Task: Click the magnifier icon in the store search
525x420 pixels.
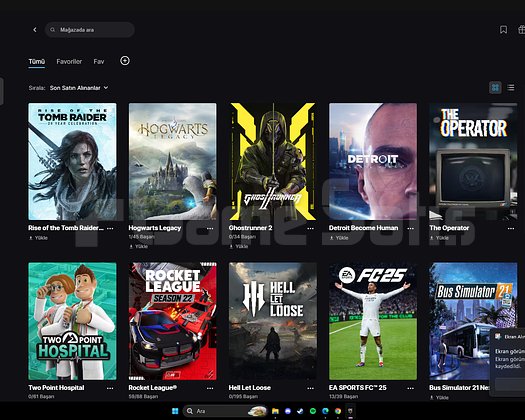Action: coord(53,30)
